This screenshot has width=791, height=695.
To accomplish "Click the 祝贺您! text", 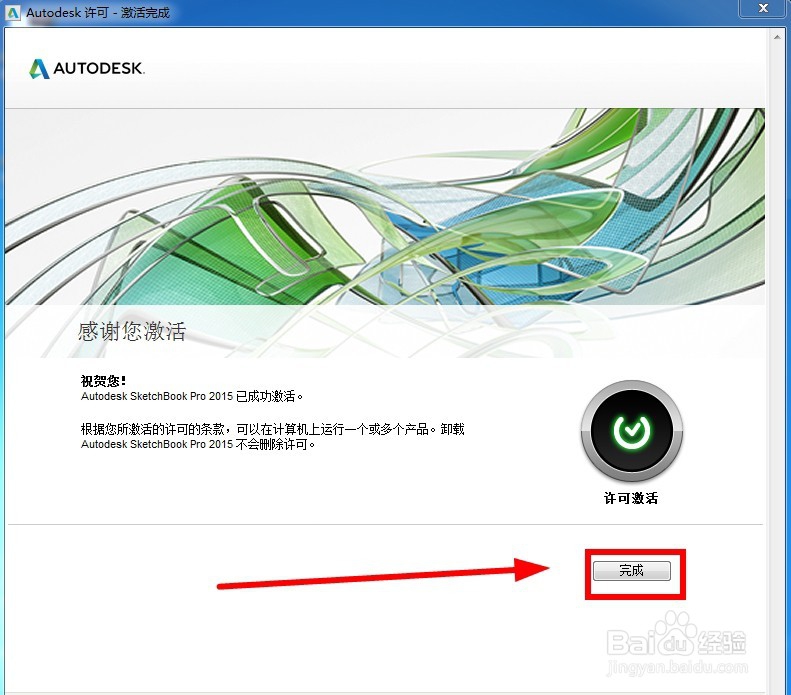I will coord(103,380).
